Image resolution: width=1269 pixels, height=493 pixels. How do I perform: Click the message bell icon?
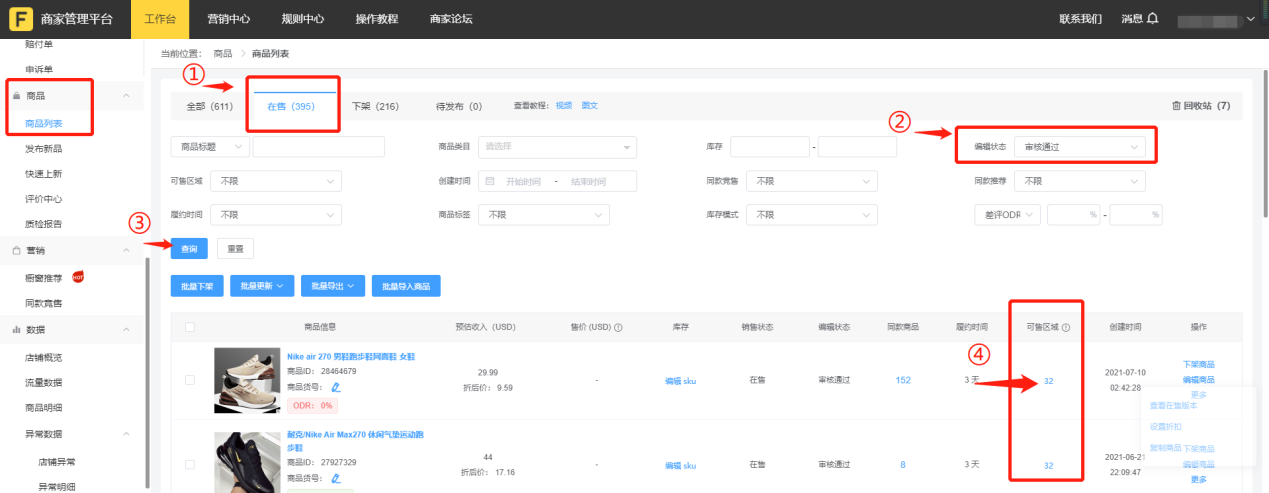click(x=1153, y=18)
